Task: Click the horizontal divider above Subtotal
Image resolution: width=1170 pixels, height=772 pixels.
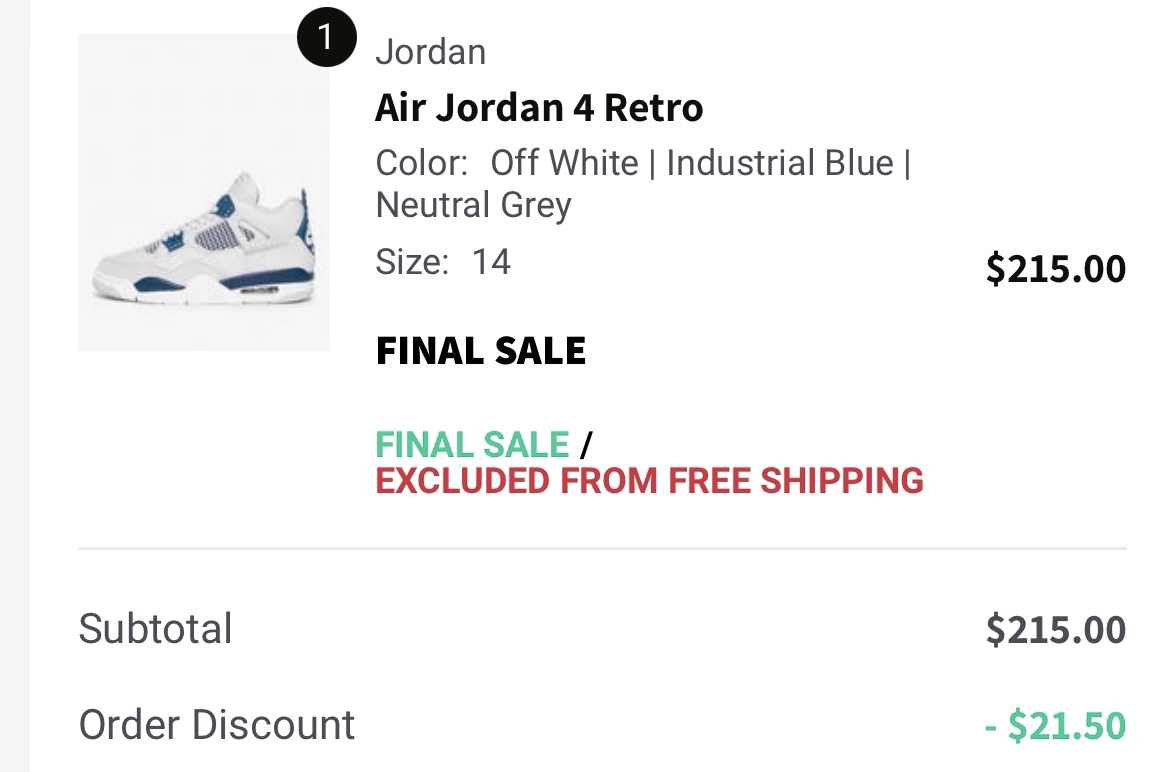Action: click(x=602, y=548)
